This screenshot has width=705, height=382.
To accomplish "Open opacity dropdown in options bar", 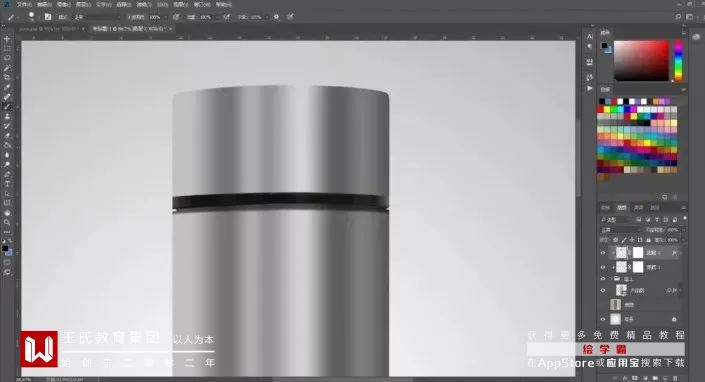I will point(165,17).
